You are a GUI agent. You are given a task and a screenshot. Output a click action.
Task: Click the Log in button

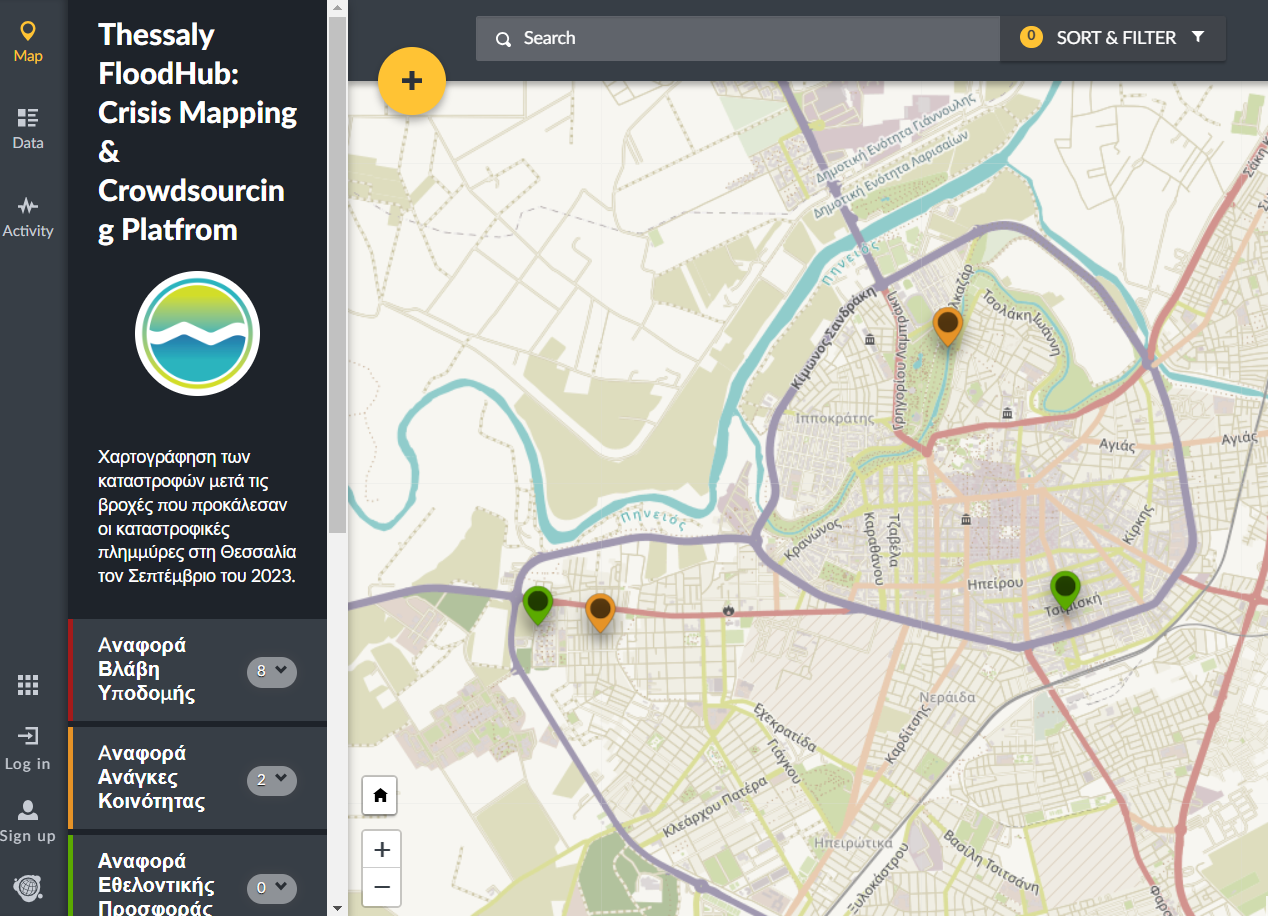(x=27, y=749)
